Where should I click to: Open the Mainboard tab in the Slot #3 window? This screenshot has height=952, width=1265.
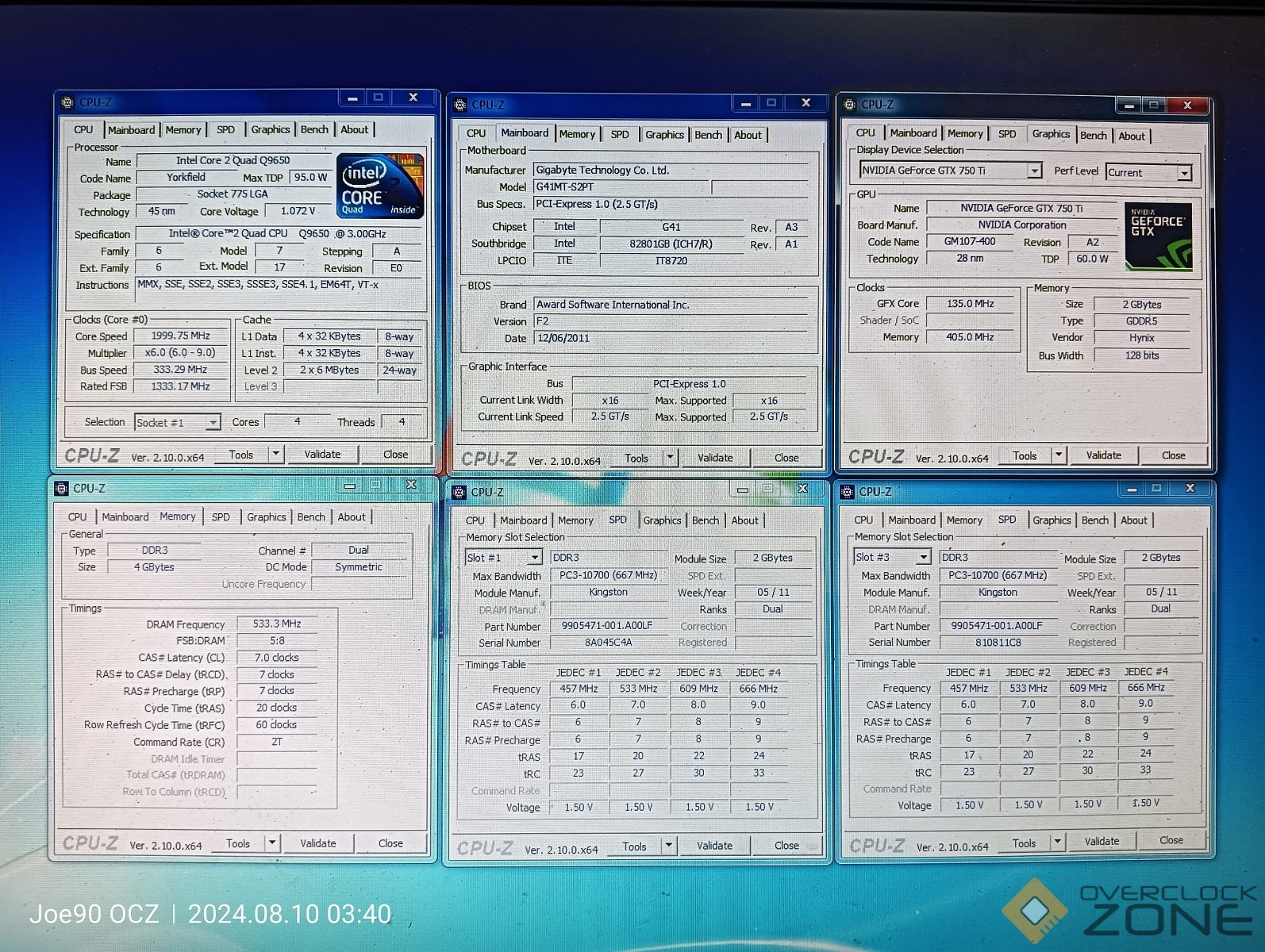click(912, 520)
